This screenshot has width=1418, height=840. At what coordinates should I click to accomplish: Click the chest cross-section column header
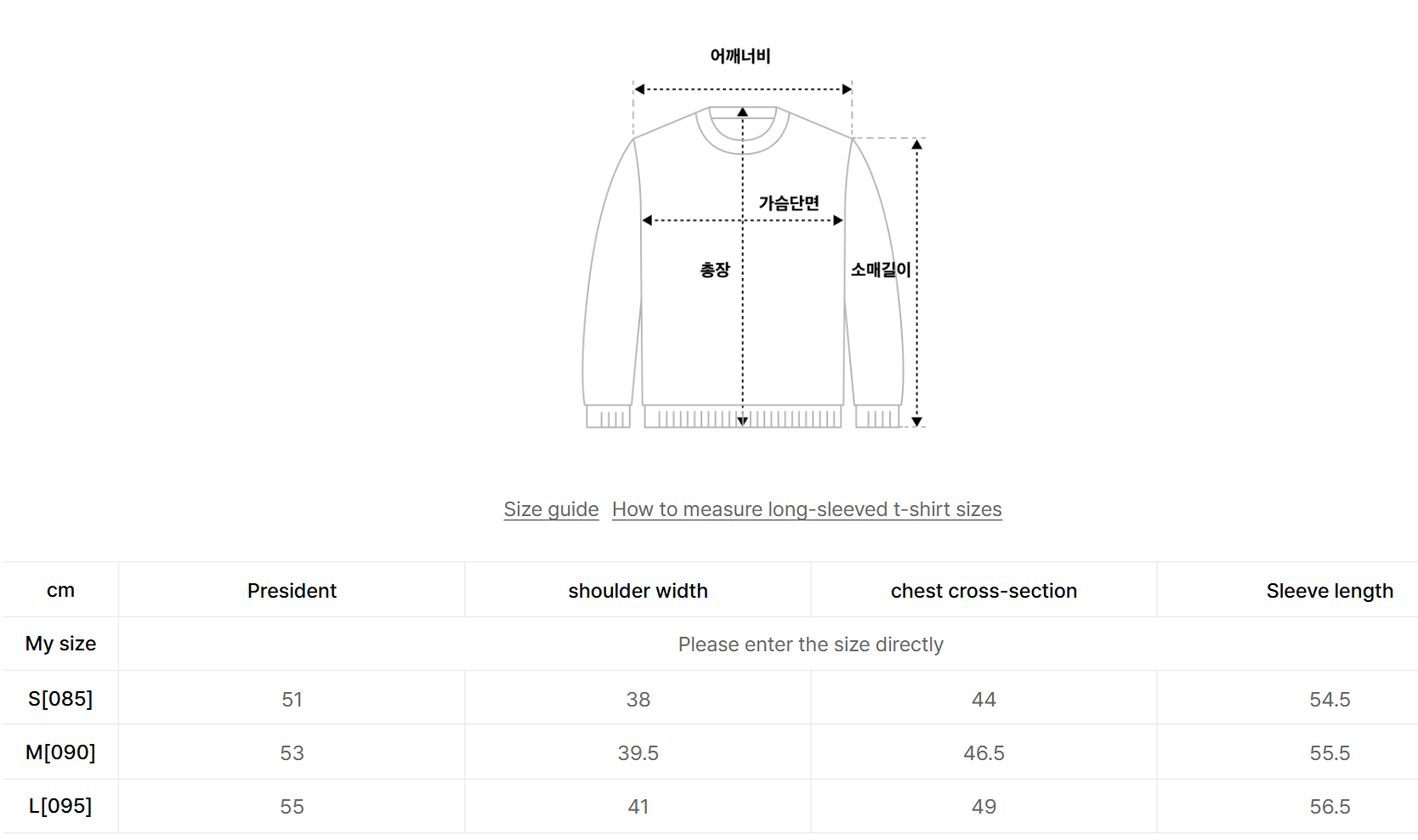click(x=984, y=591)
